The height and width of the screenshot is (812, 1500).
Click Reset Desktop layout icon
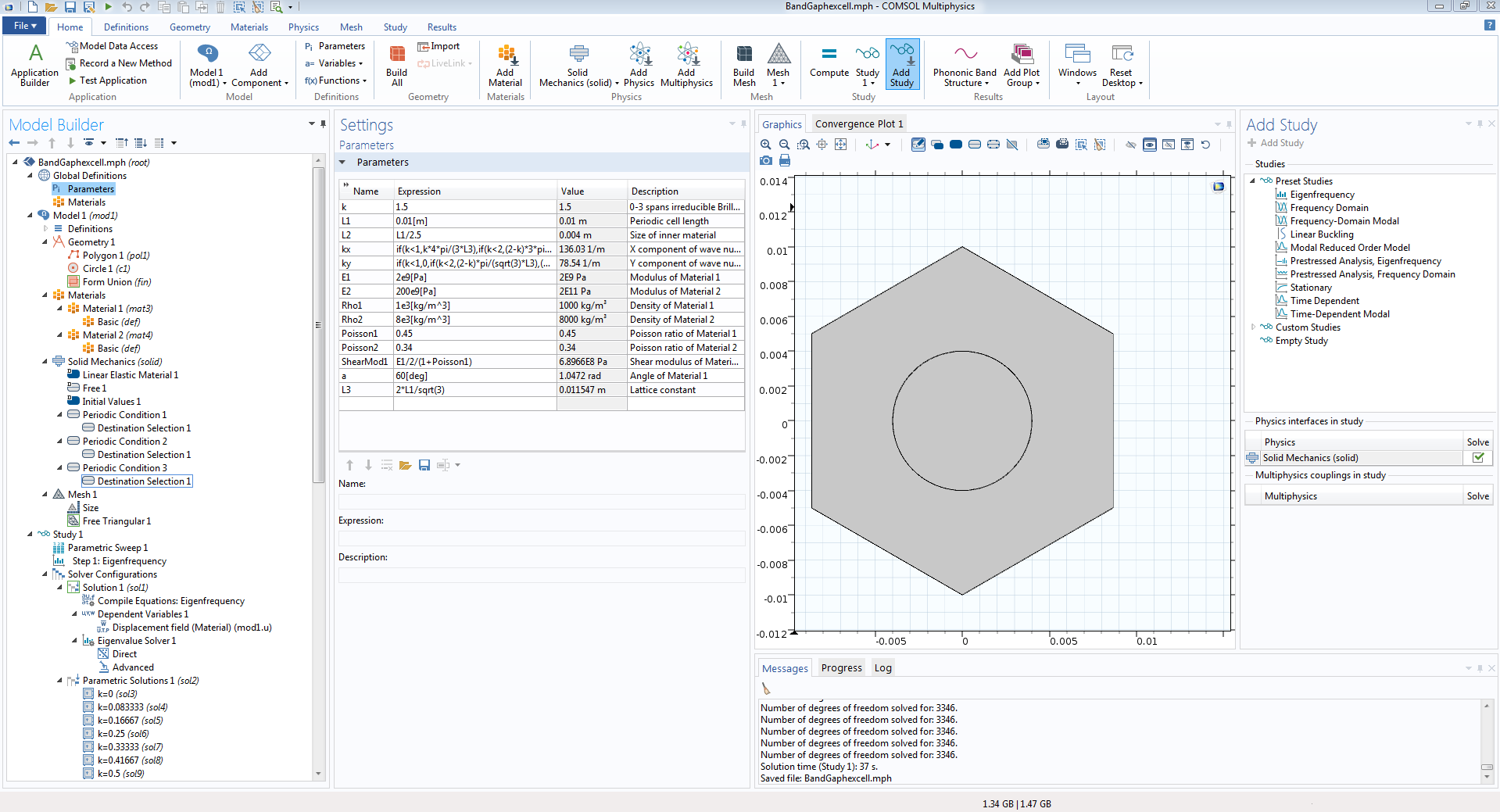(1122, 64)
